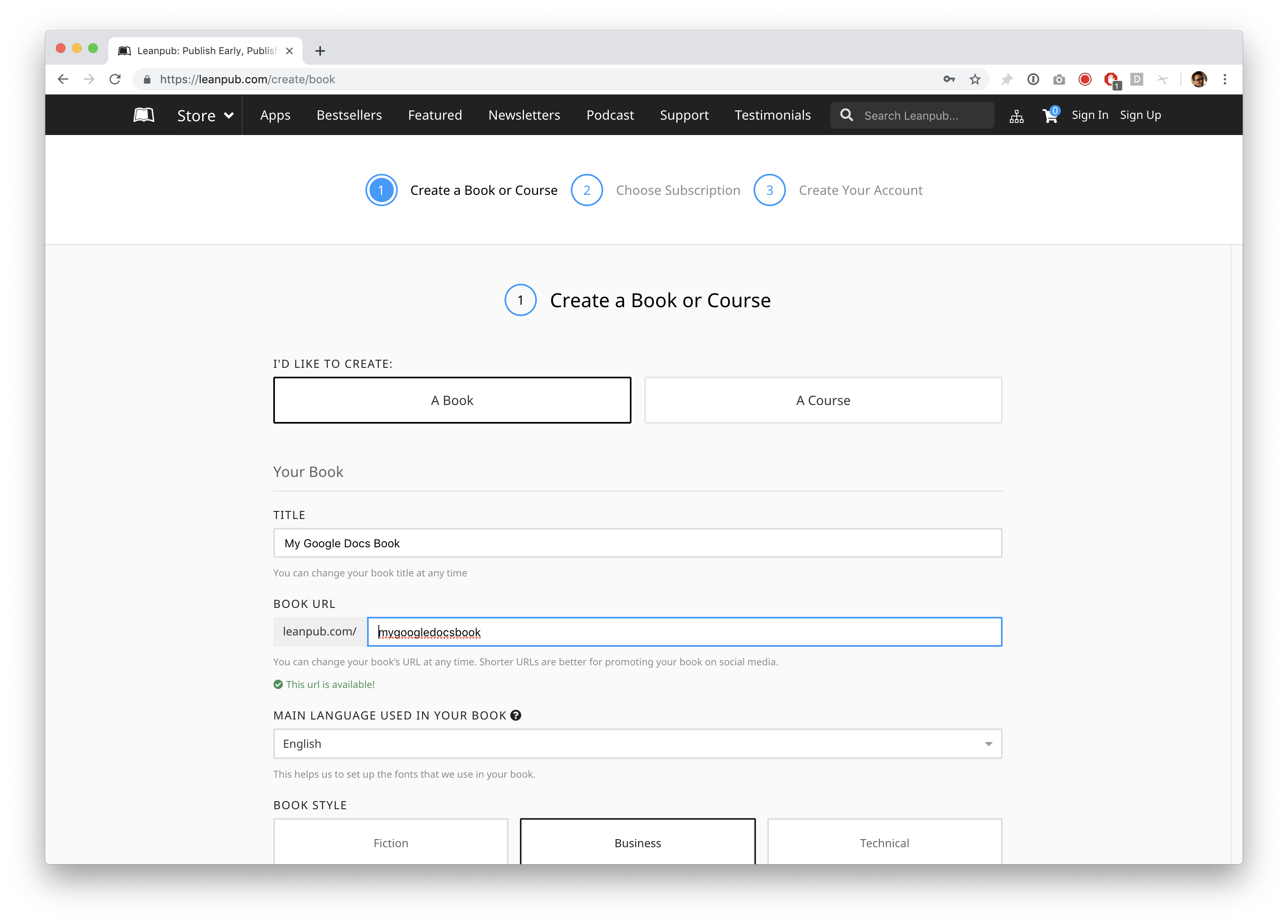Image resolution: width=1288 pixels, height=924 pixels.
Task: Click the Sign In link
Action: pyautogui.click(x=1090, y=115)
